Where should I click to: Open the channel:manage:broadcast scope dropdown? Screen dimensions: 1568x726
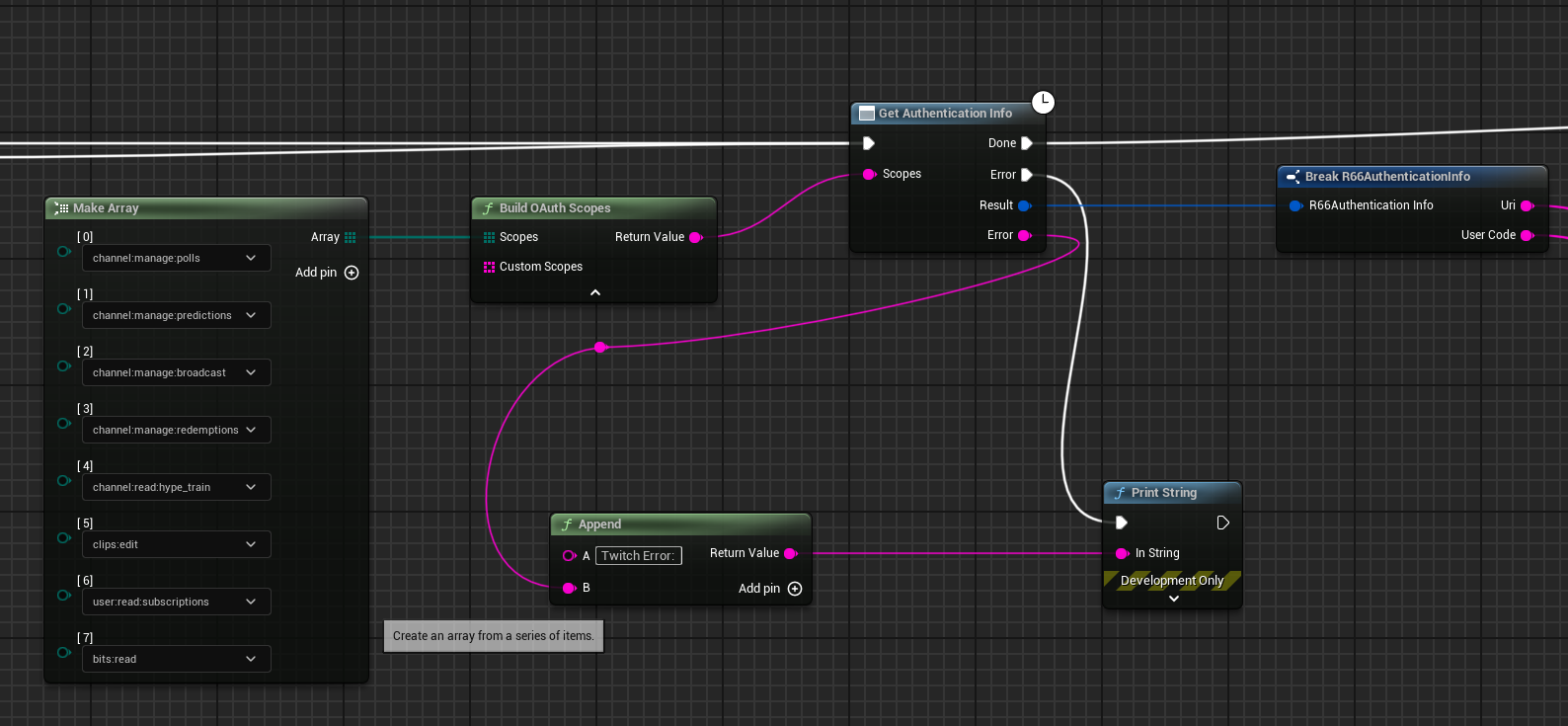click(177, 372)
